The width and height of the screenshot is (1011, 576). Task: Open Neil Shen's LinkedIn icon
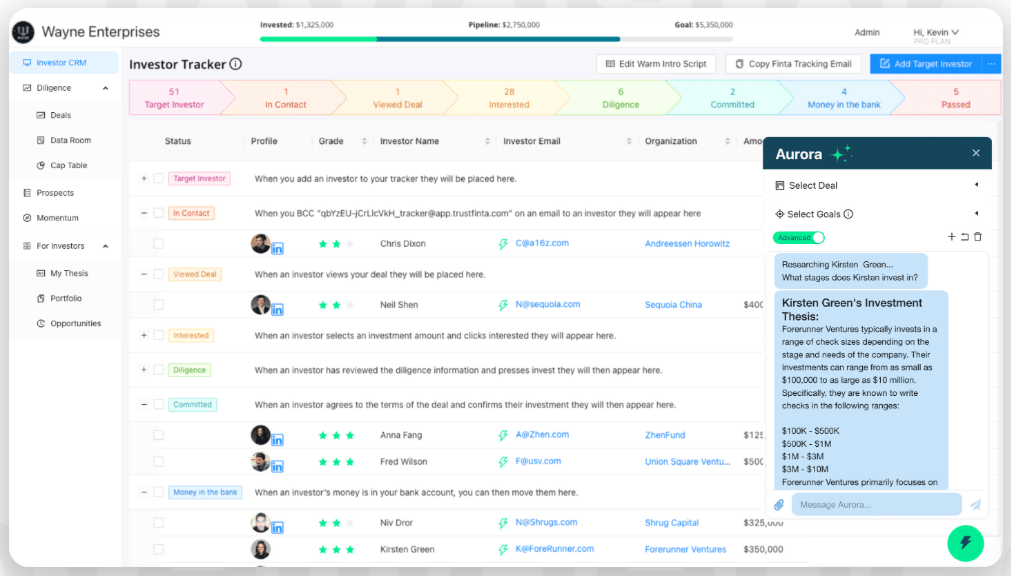point(277,310)
